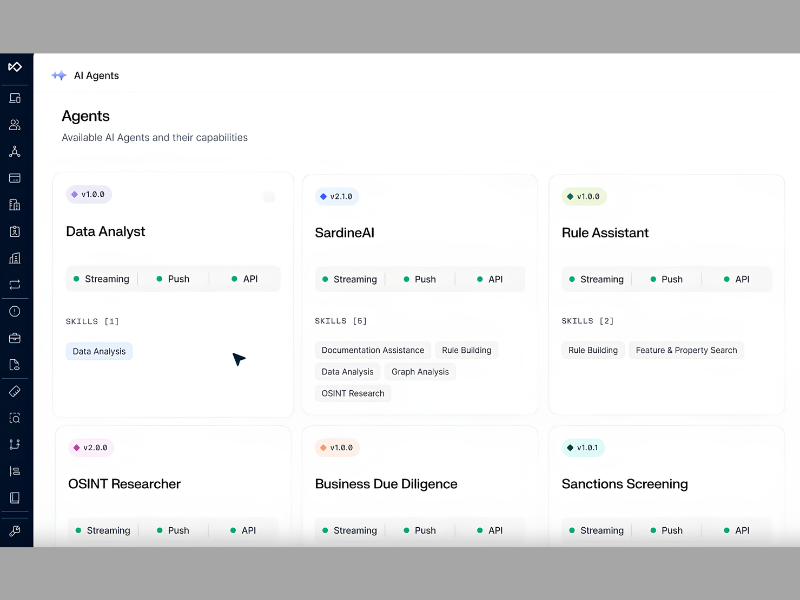Click 'Available AI Agents and their capabilities' subtitle

[155, 138]
